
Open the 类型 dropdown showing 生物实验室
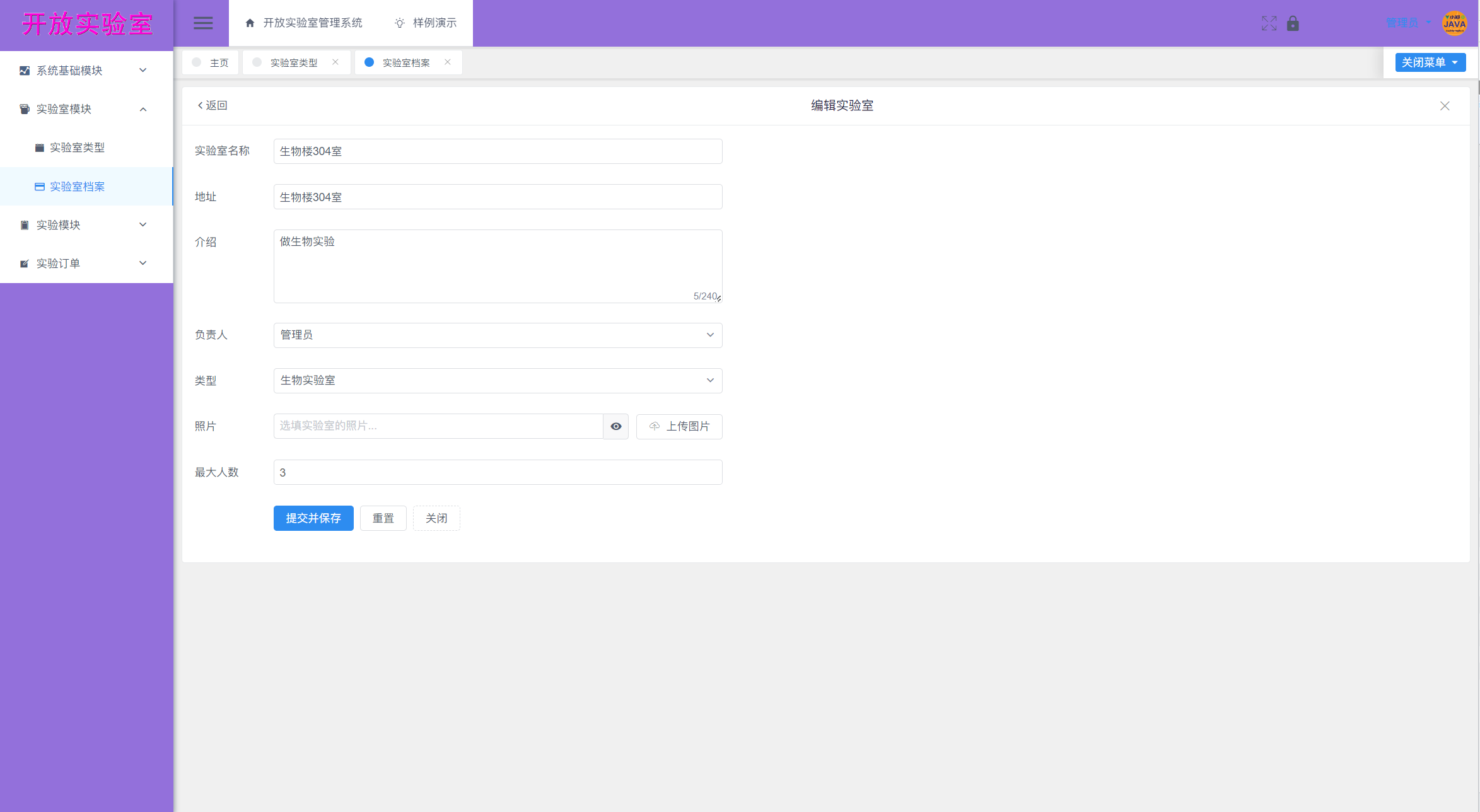pos(498,381)
